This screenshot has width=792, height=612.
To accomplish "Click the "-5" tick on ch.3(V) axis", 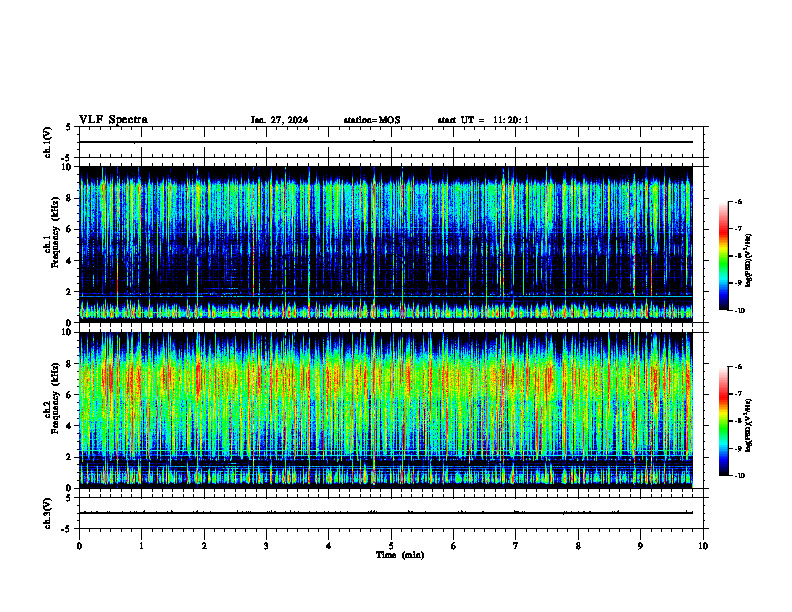I will pos(67,529).
